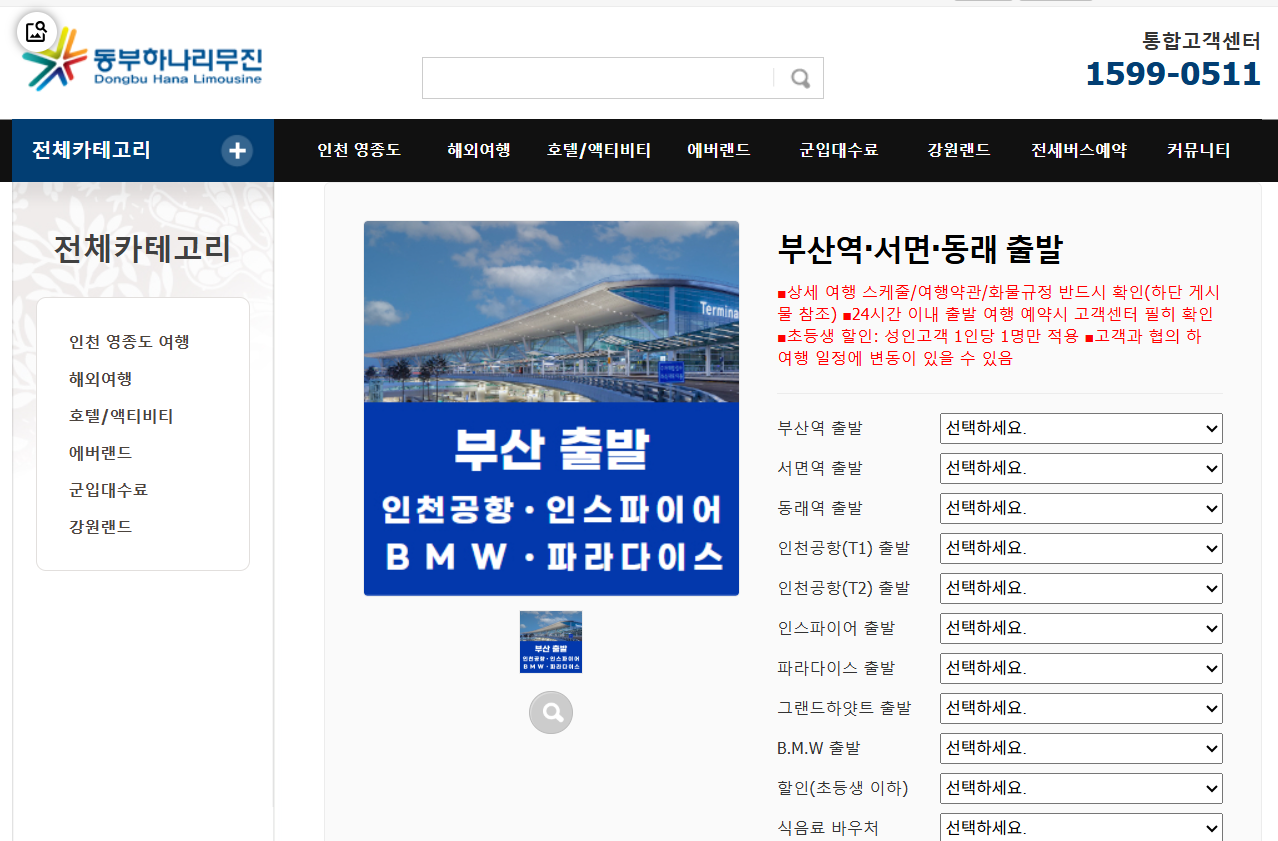Expand the 파라다이스 출발 dropdown

click(1081, 668)
